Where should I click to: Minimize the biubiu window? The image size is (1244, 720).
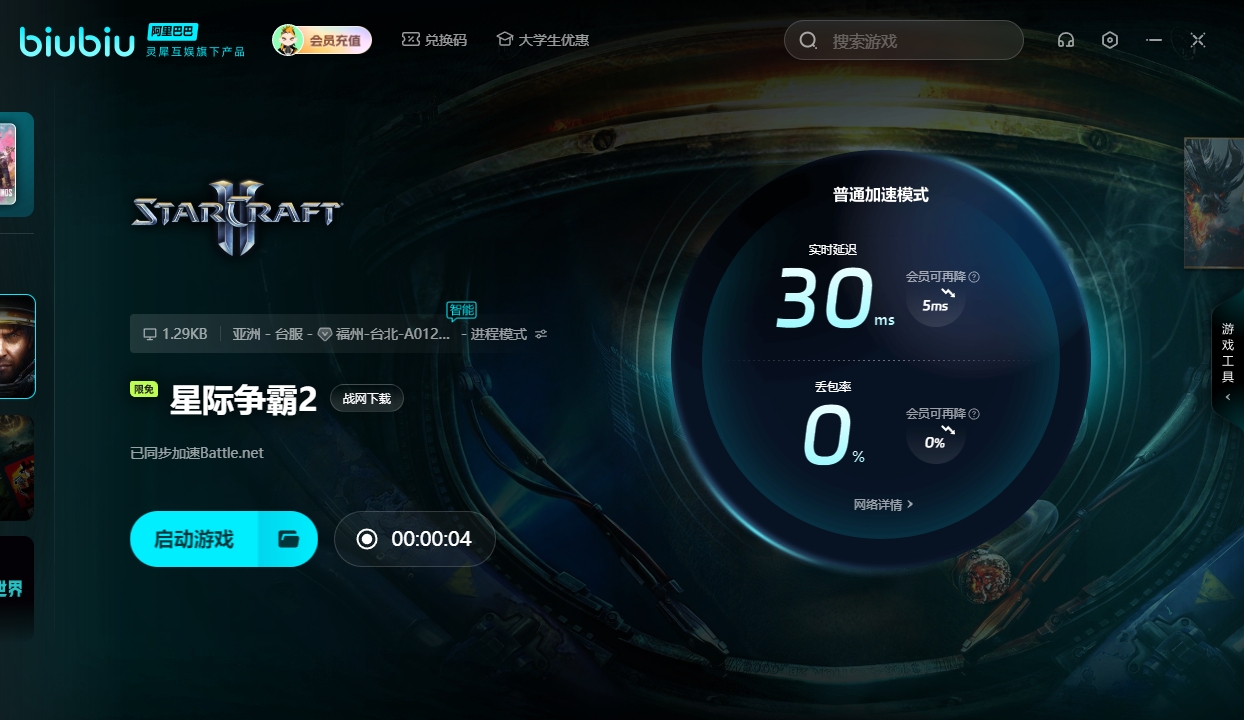pos(1154,40)
